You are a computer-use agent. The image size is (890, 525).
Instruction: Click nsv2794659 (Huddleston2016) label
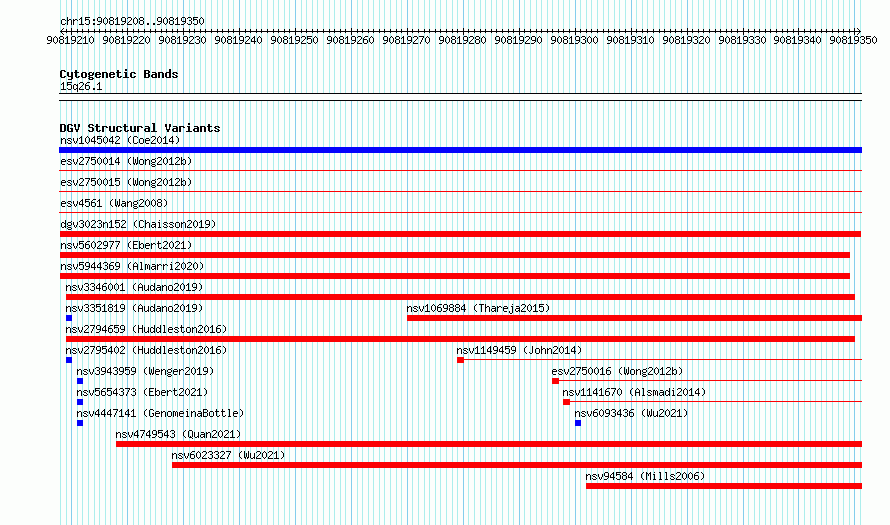pyautogui.click(x=146, y=329)
